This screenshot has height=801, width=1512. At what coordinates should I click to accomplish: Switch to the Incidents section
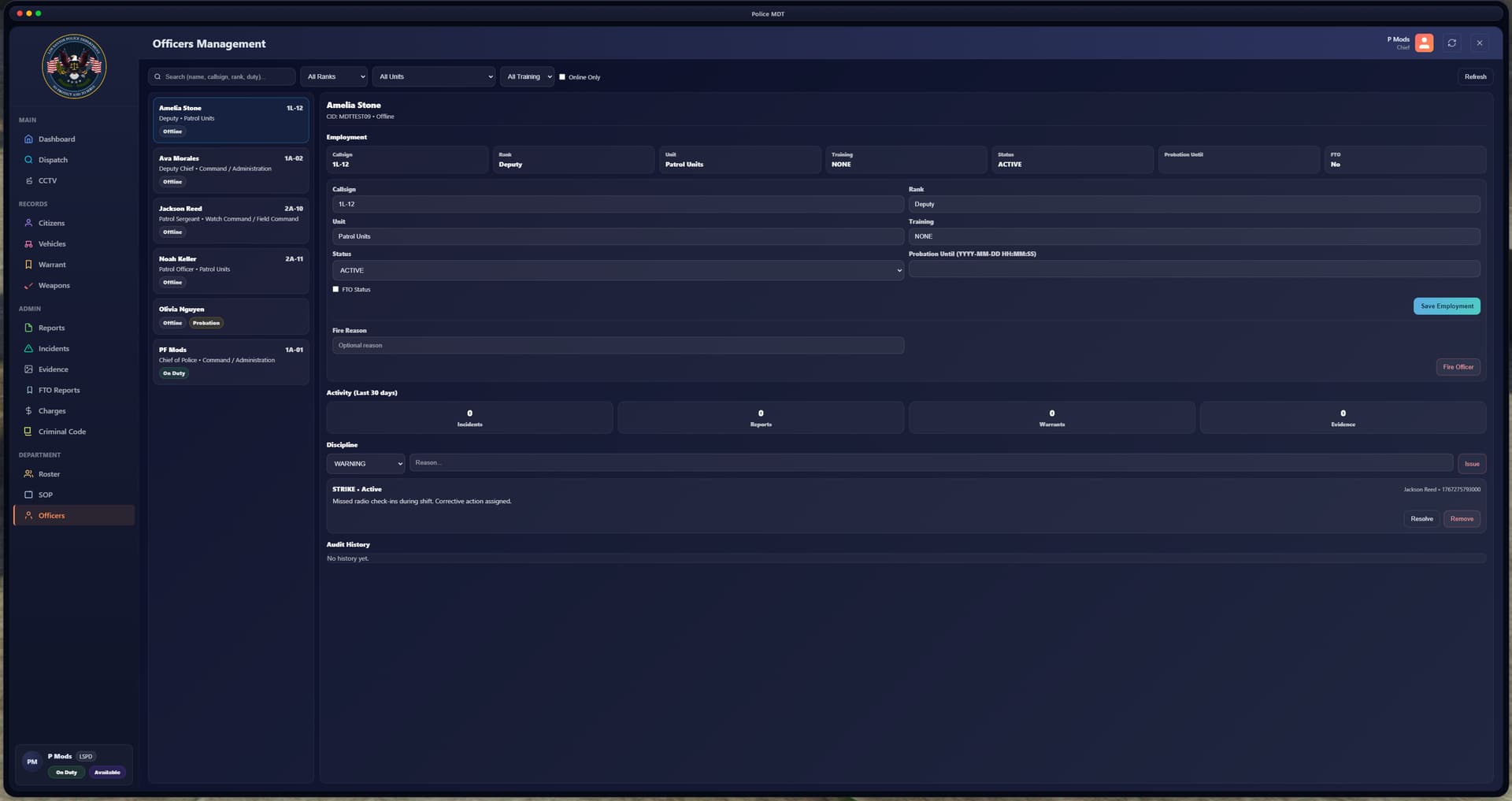(x=74, y=349)
